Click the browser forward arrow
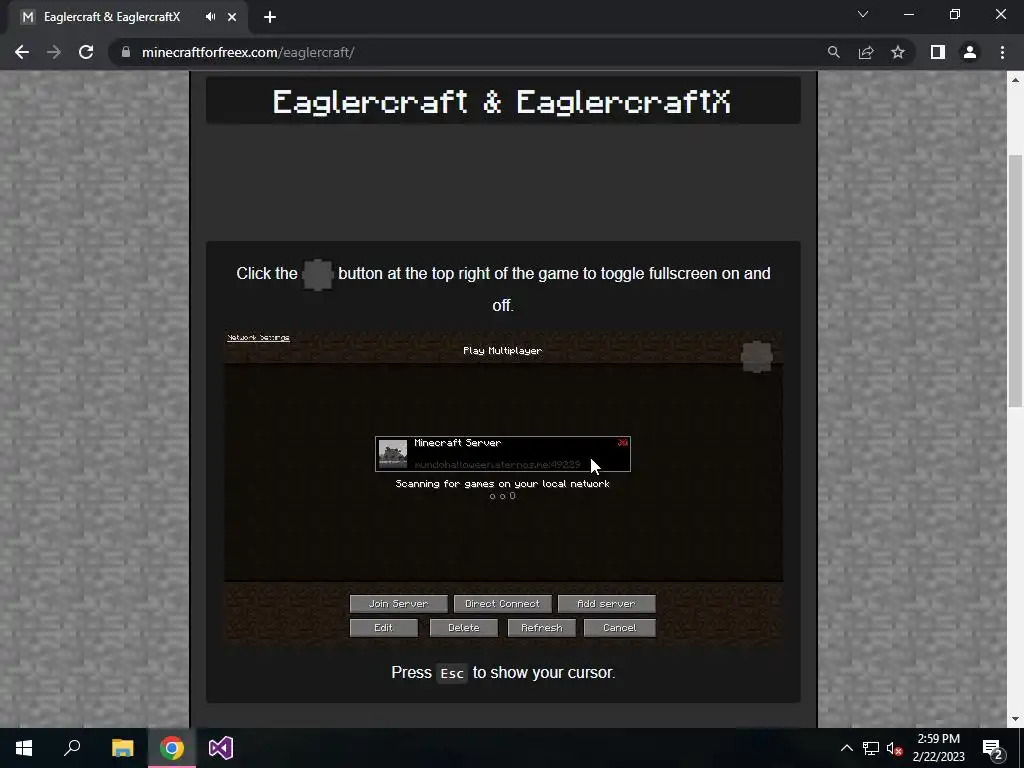This screenshot has width=1024, height=768. 54,52
